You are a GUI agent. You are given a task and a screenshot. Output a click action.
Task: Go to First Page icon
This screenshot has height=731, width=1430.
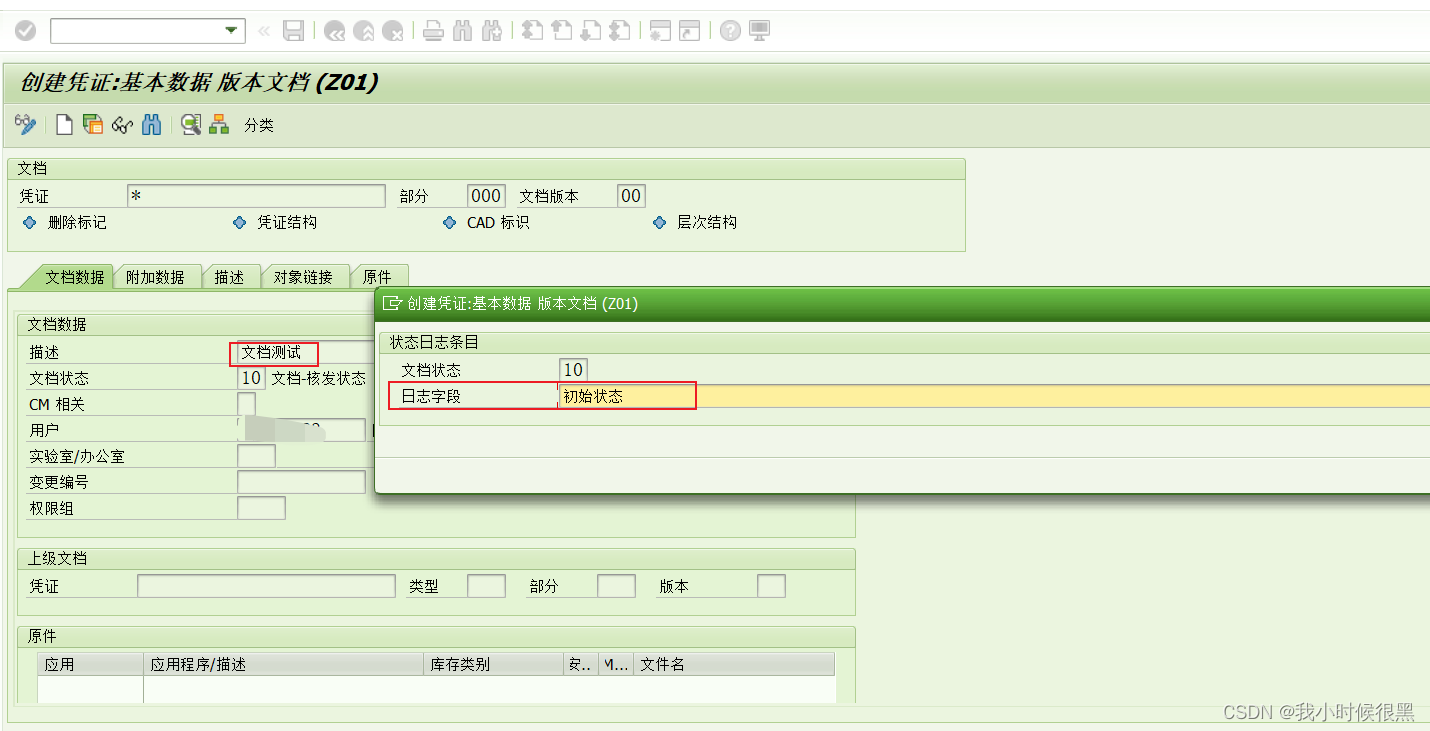[533, 31]
